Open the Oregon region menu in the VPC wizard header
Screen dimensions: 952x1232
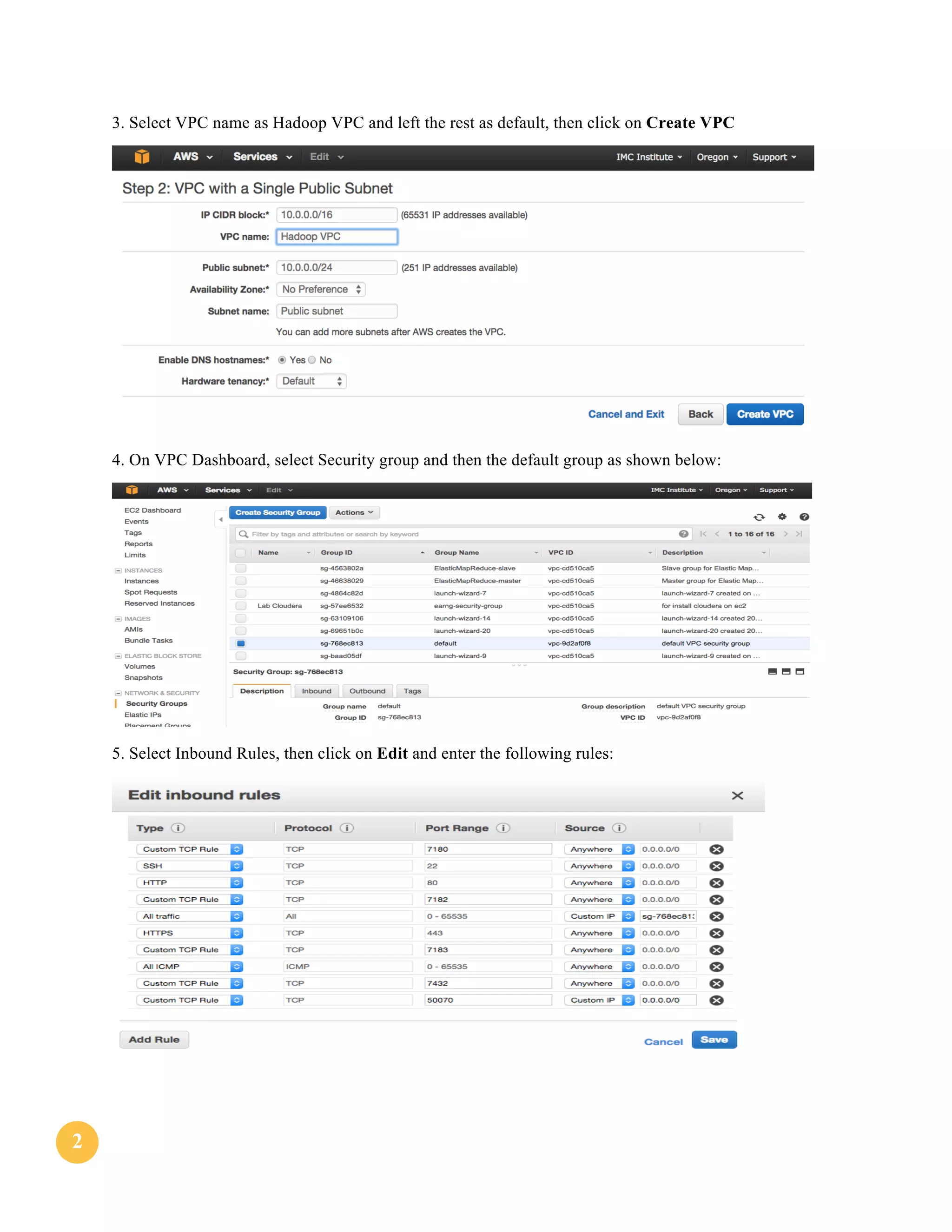[x=717, y=158]
